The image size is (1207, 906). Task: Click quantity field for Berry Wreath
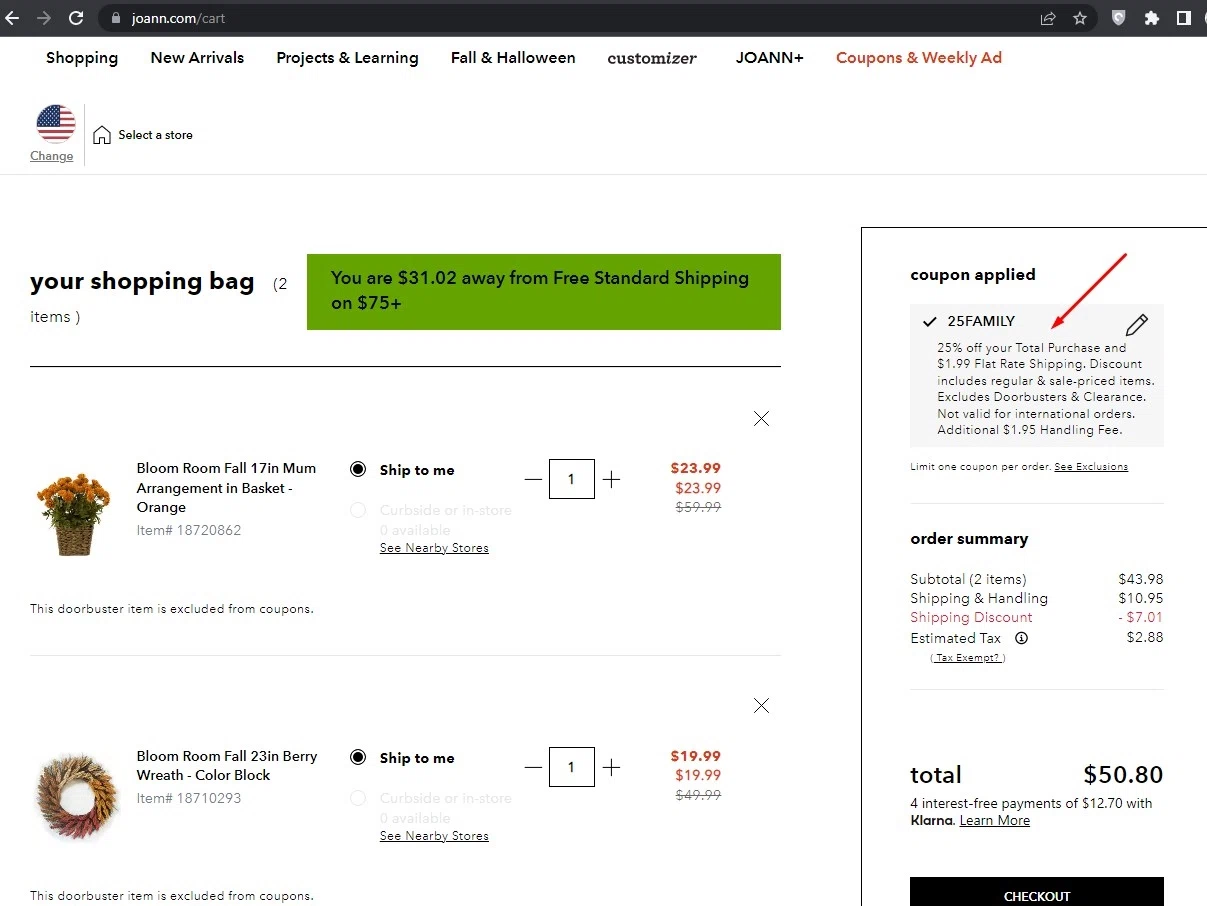(572, 767)
